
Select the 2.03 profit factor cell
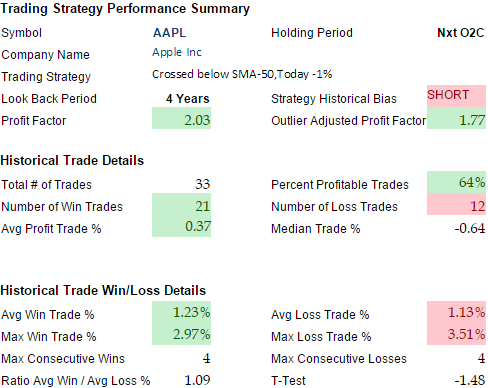click(x=181, y=118)
